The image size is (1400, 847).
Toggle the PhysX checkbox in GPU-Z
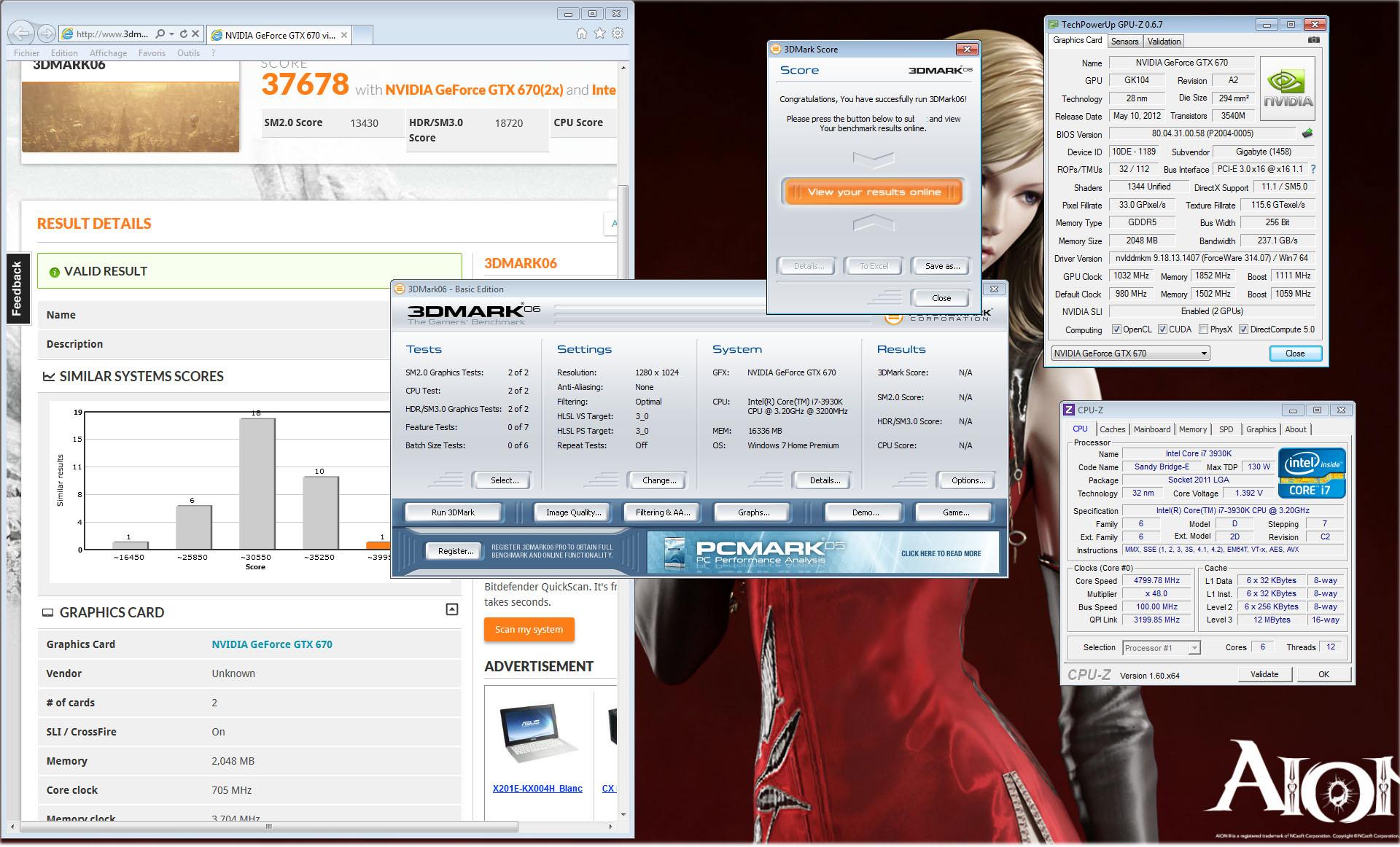coord(1203,329)
